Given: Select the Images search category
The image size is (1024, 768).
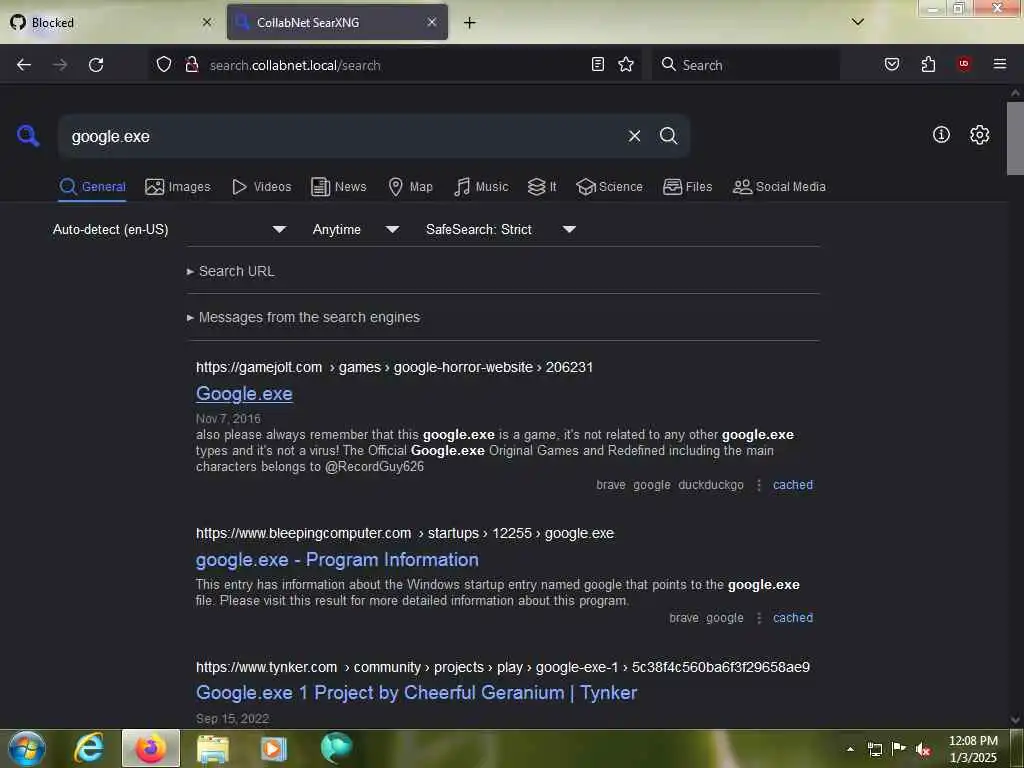Looking at the screenshot, I should coord(178,187).
